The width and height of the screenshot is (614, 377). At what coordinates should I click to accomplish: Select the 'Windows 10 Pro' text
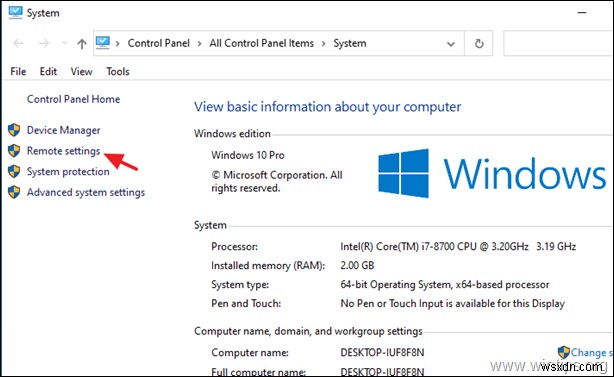[x=248, y=155]
